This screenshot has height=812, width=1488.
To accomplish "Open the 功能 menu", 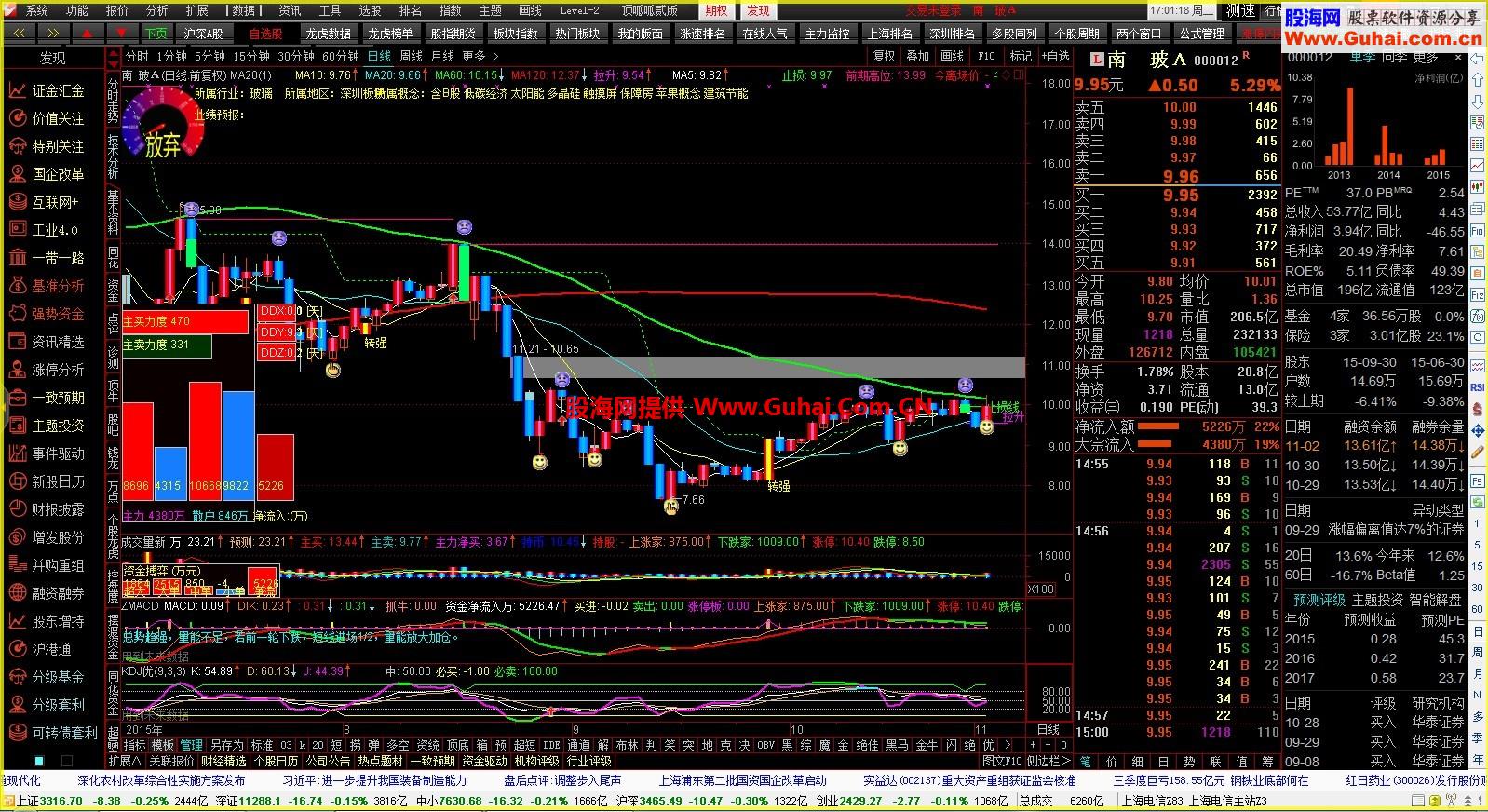I will 77,10.
